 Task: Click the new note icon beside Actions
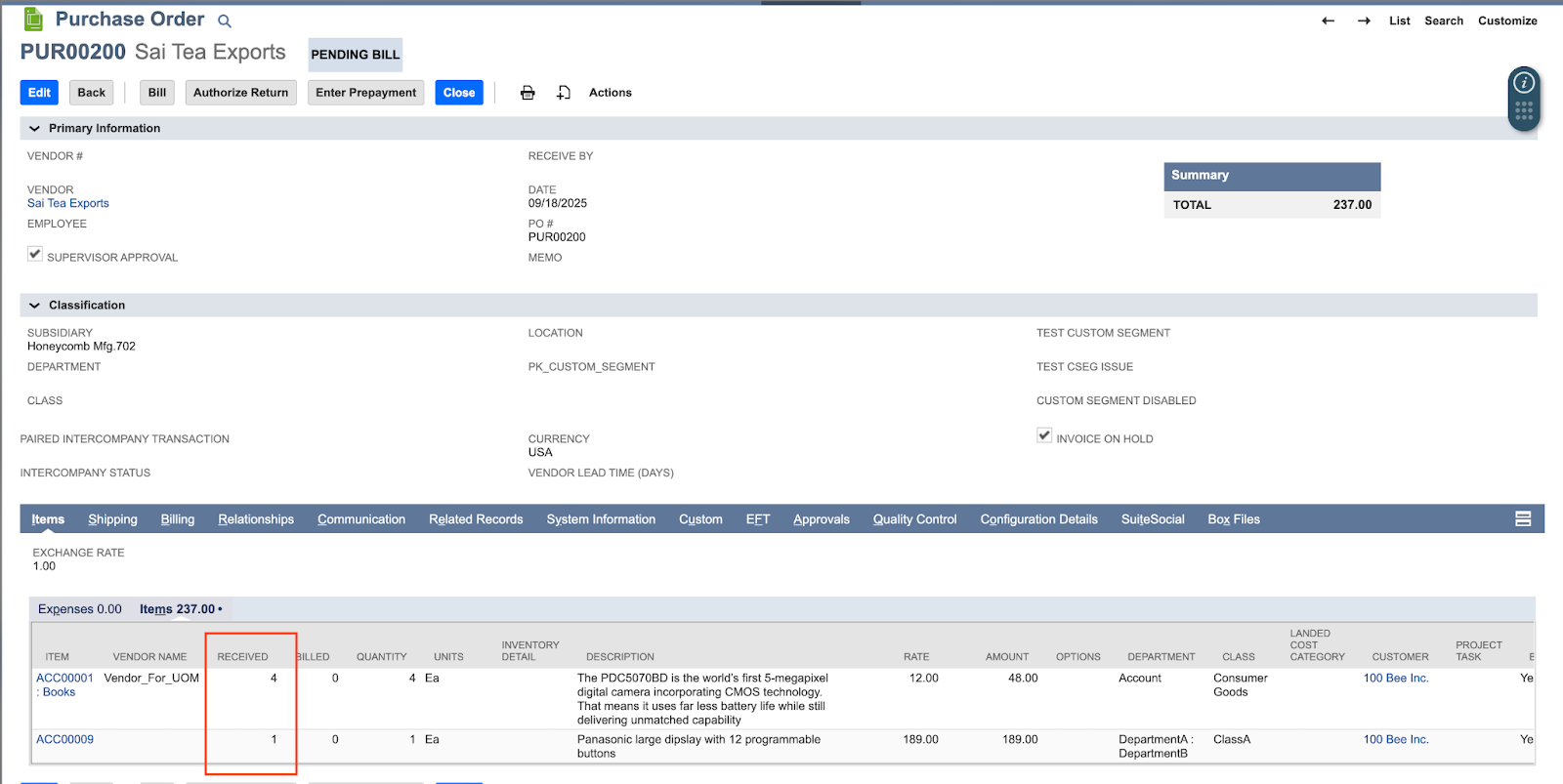[x=564, y=93]
